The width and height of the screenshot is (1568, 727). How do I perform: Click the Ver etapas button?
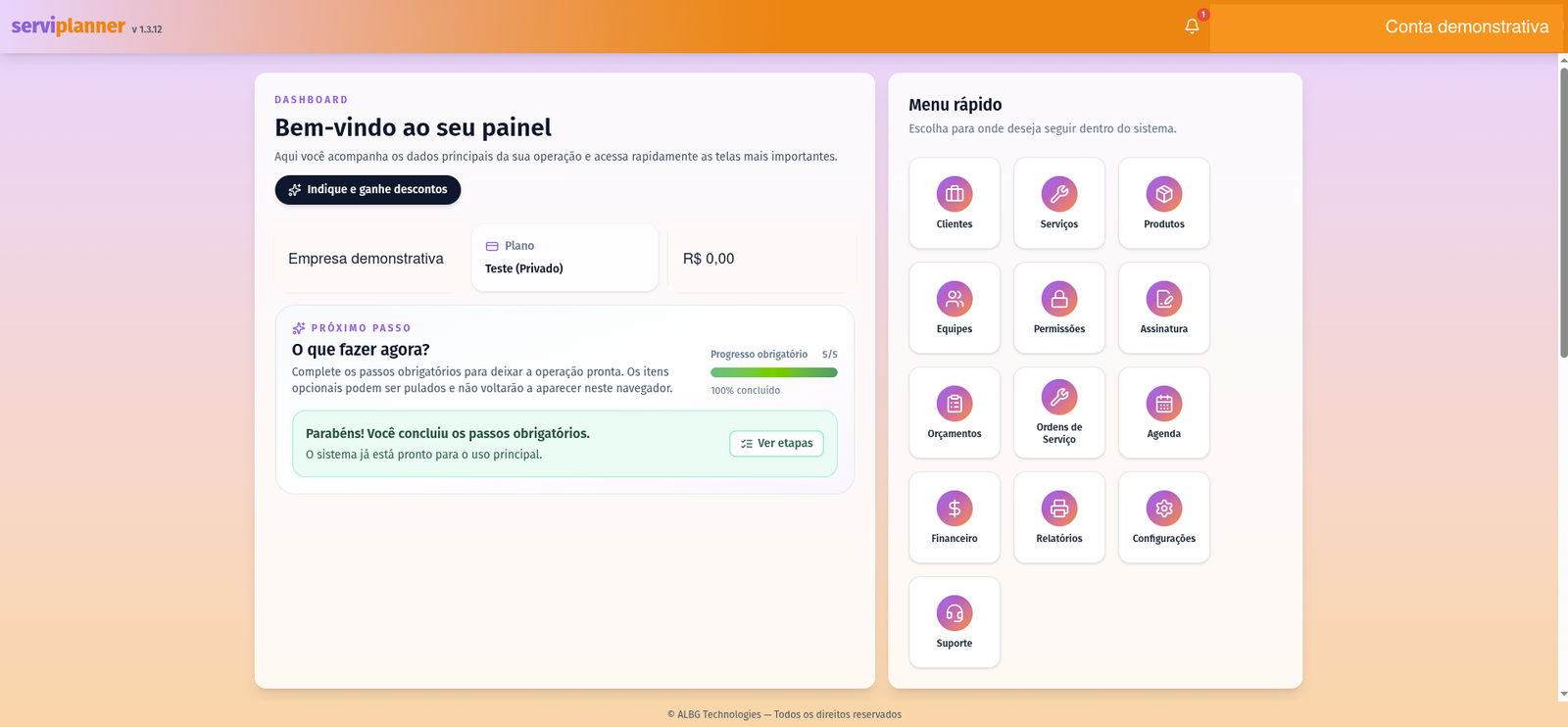[776, 444]
